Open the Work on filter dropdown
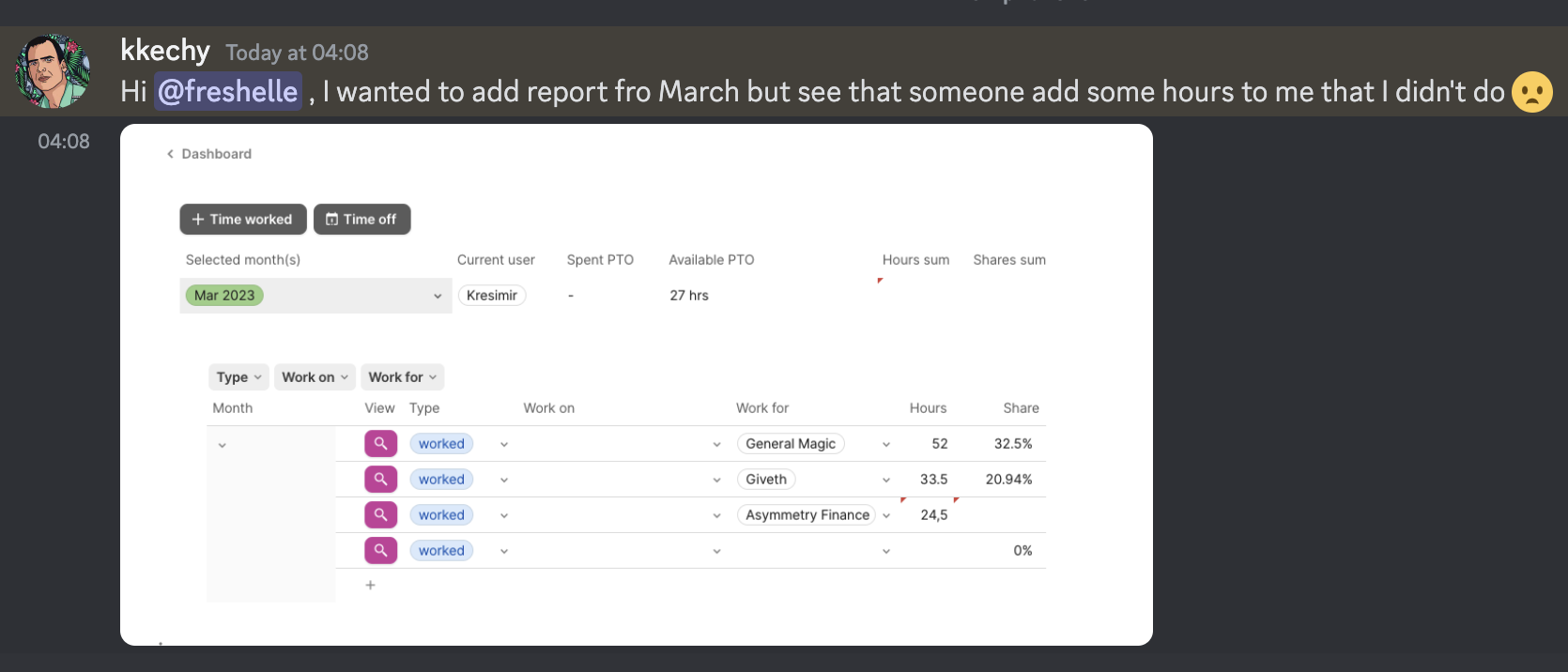 315,377
